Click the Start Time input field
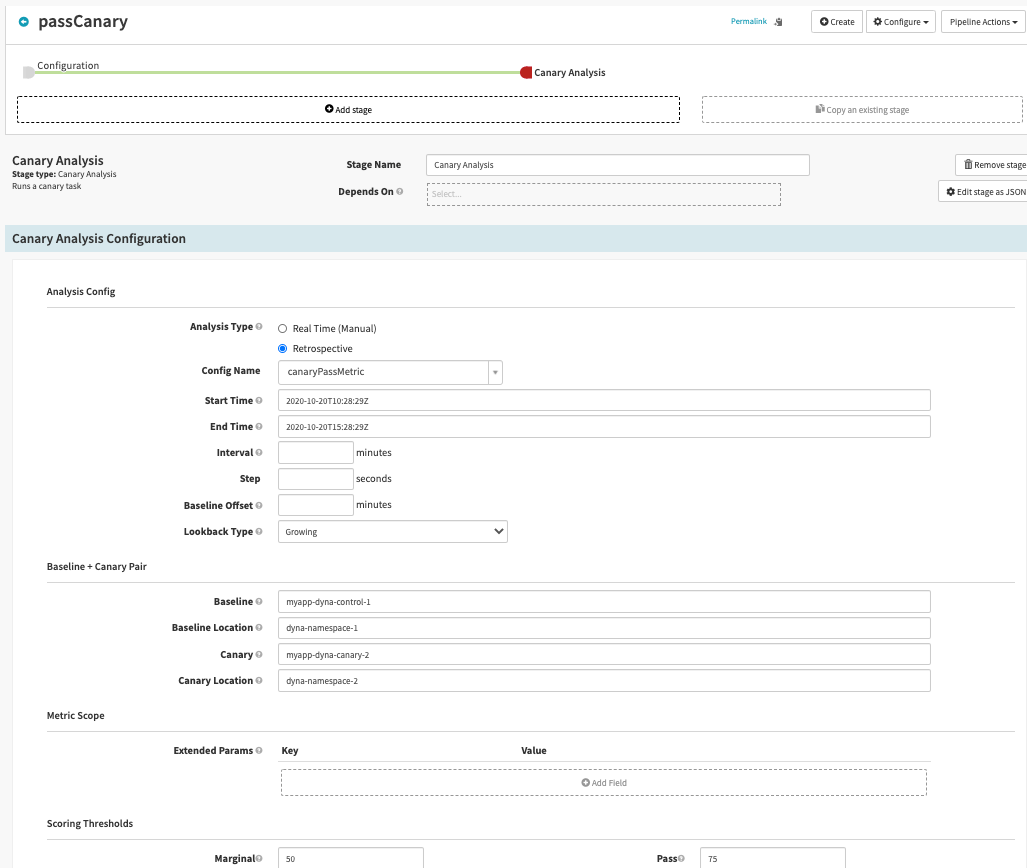 click(604, 400)
